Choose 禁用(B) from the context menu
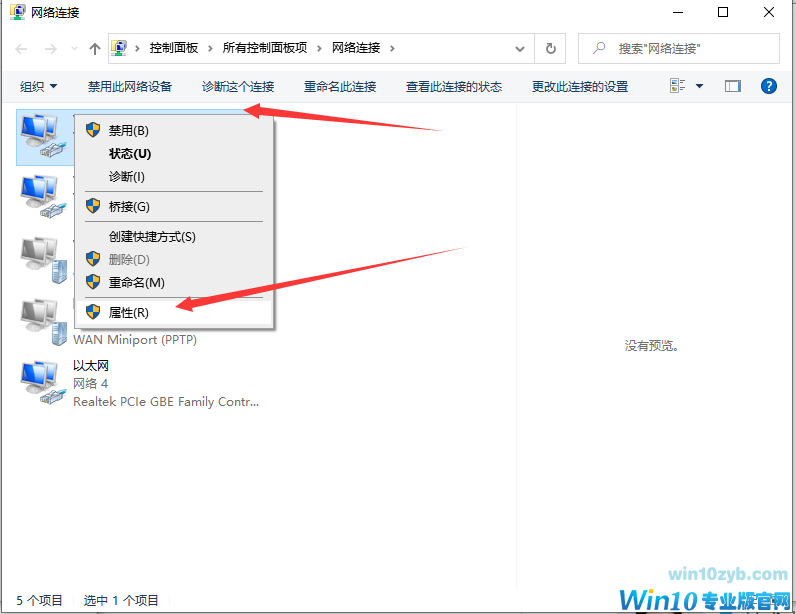The width and height of the screenshot is (796, 614). click(174, 131)
